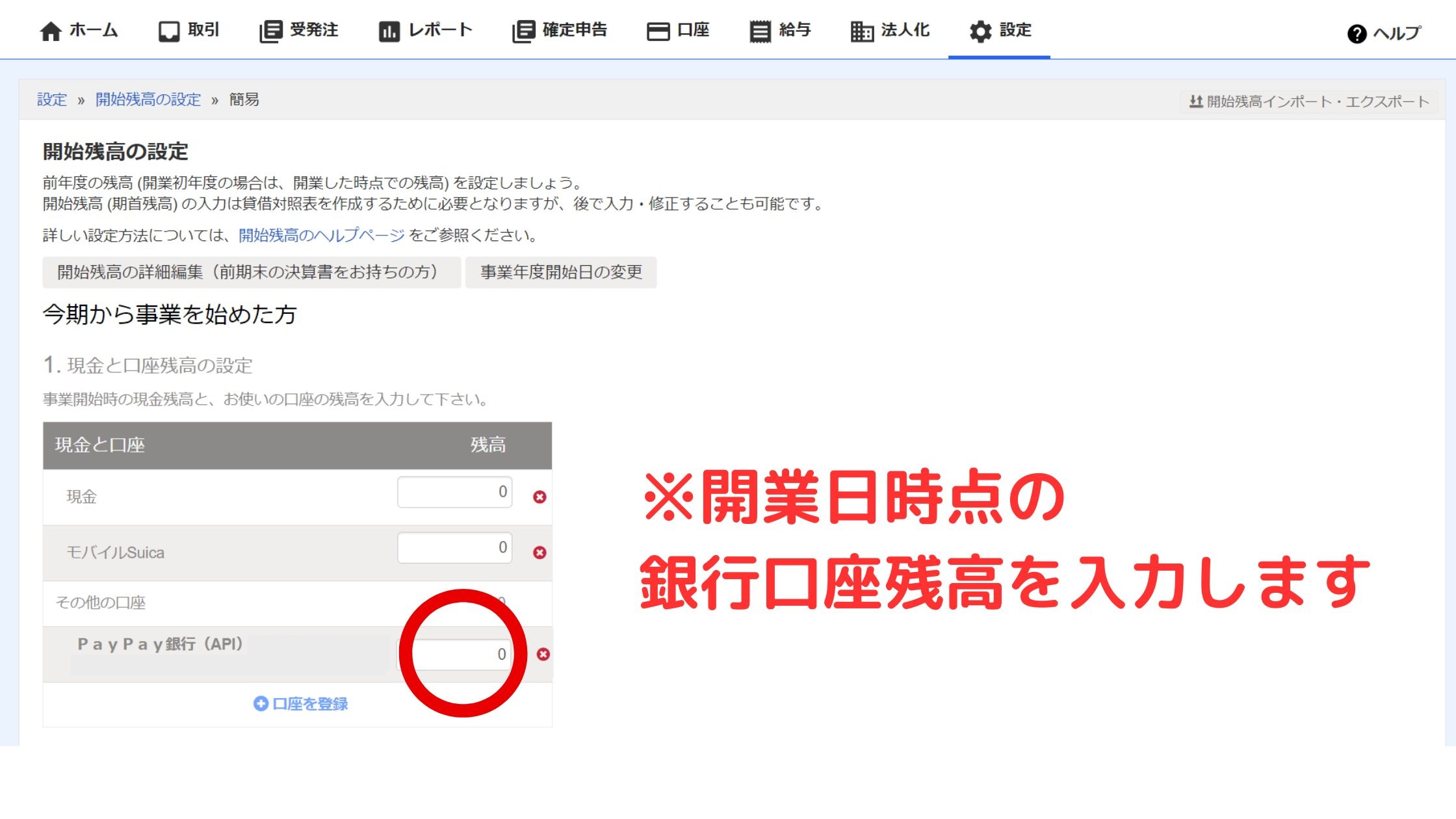Open the 給与 payroll icon

coord(759,31)
